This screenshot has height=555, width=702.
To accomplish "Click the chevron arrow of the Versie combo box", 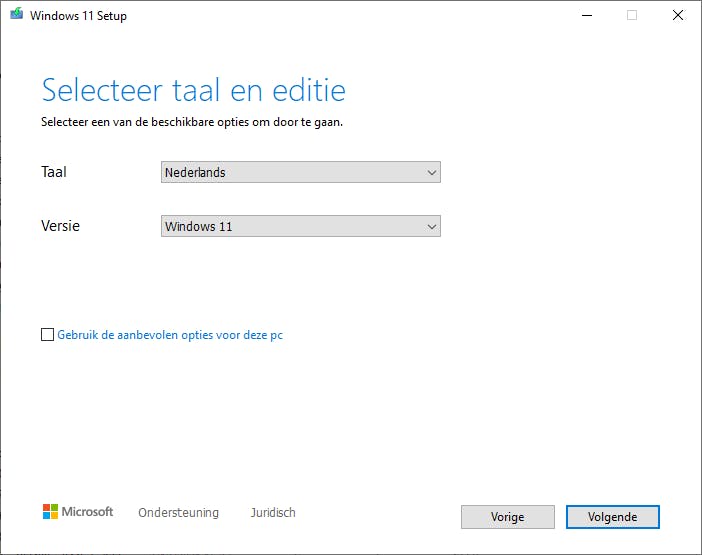I will click(x=432, y=226).
